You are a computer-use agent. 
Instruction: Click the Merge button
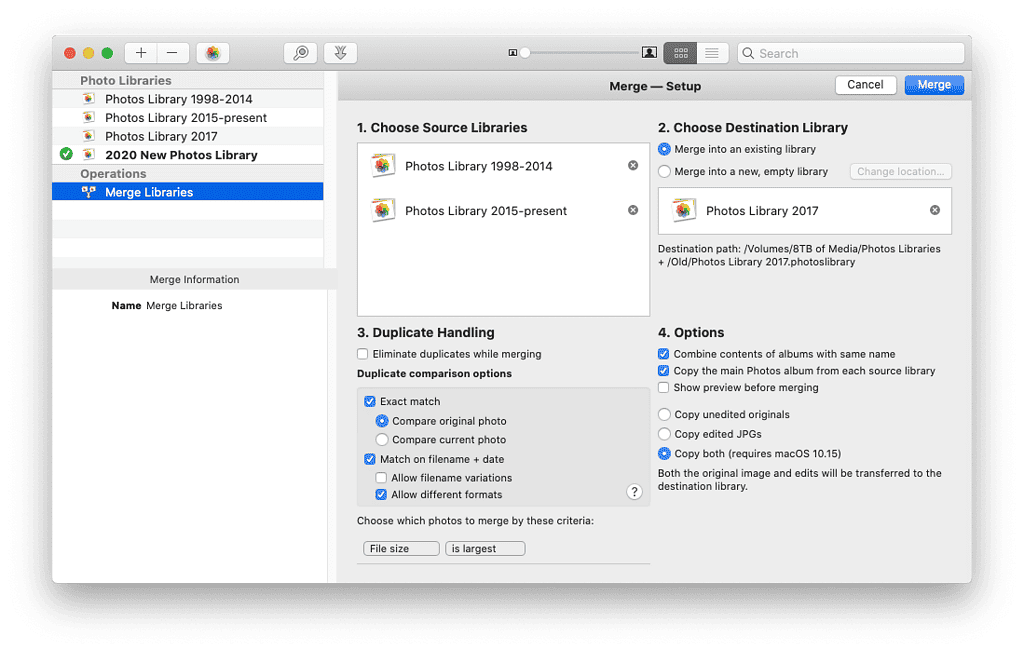click(934, 85)
